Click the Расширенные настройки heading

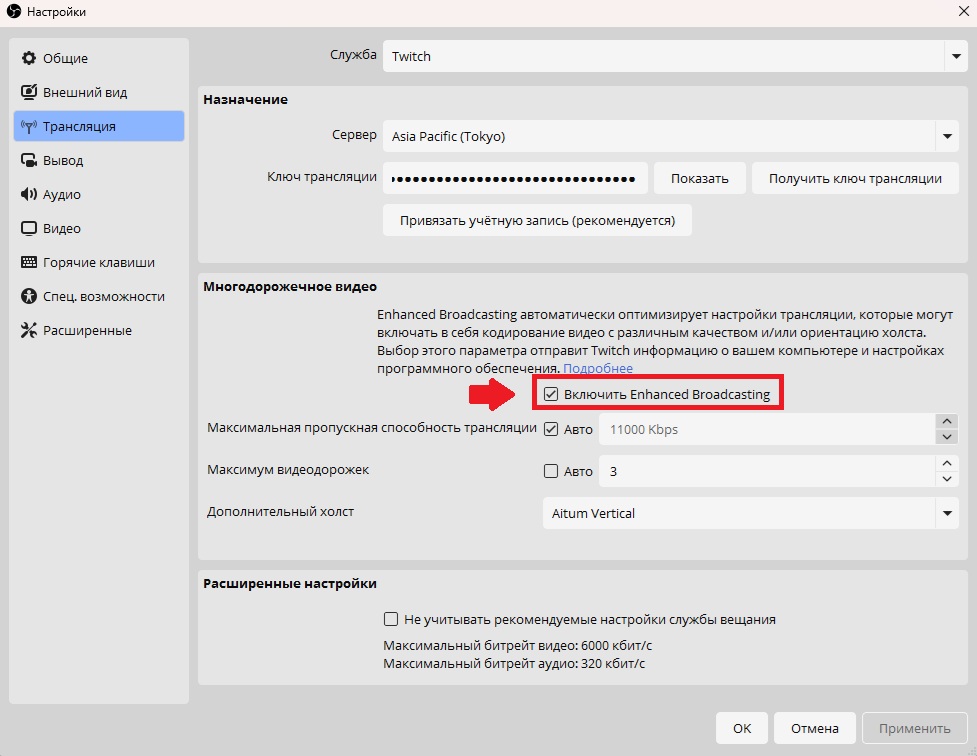[x=290, y=583]
